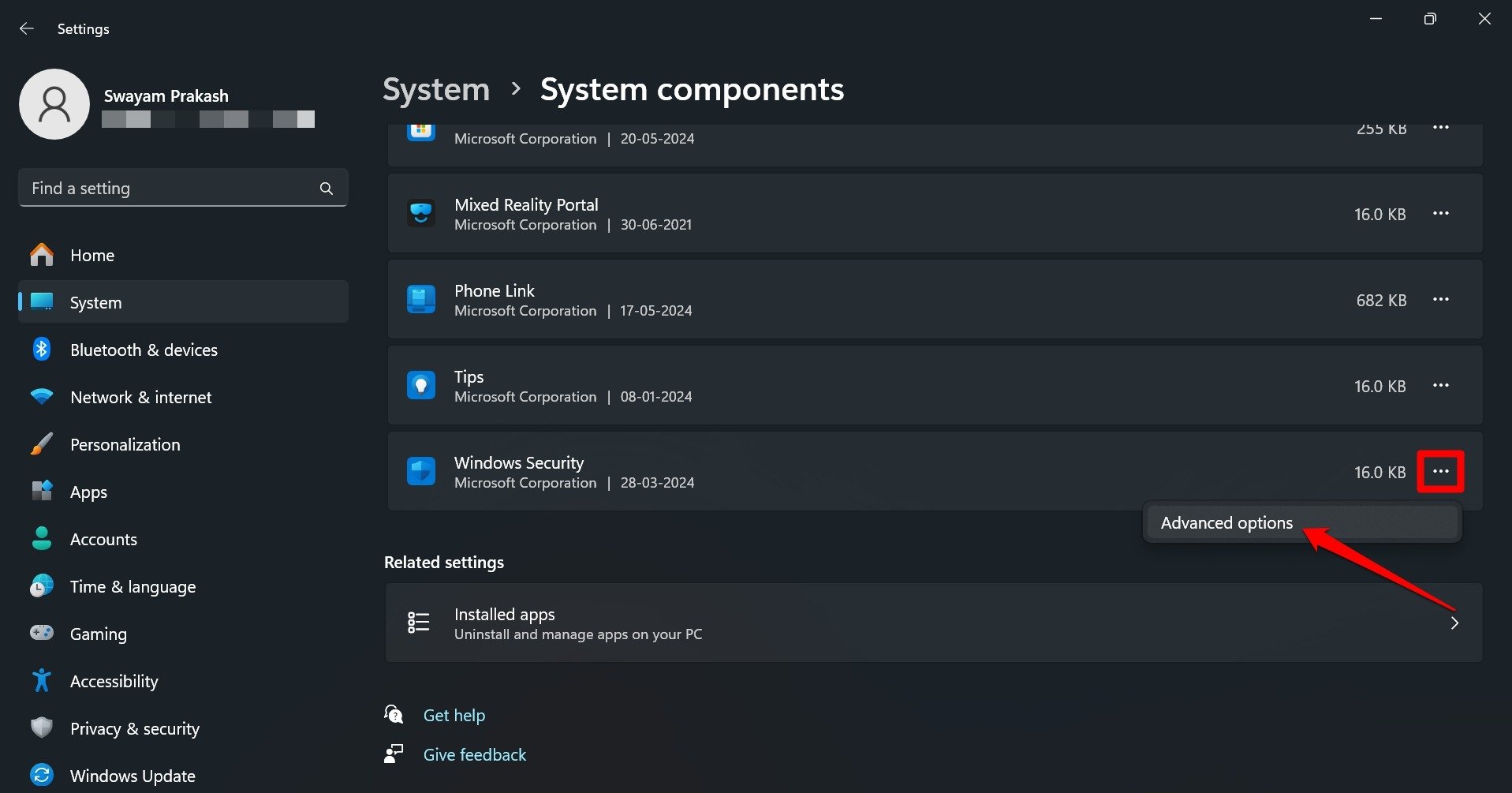Open Installed apps via chevron arrow
Screen dimensions: 1512x793
pos(1454,623)
